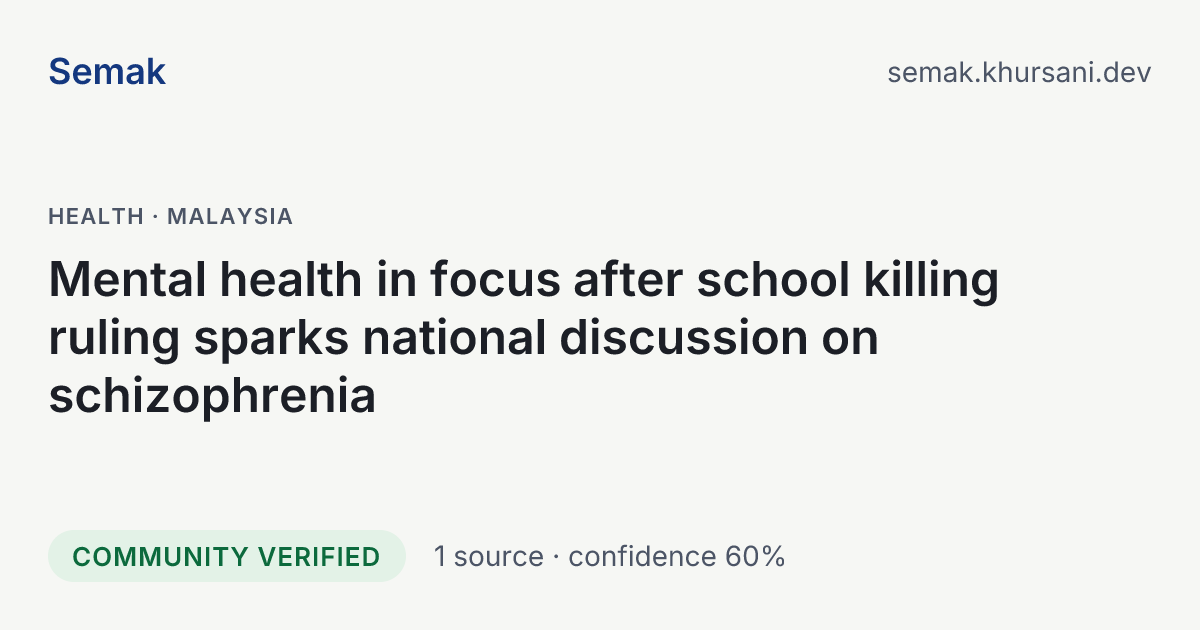The height and width of the screenshot is (630, 1200).
Task: Click '60%' in the confidence text
Action: tap(751, 556)
